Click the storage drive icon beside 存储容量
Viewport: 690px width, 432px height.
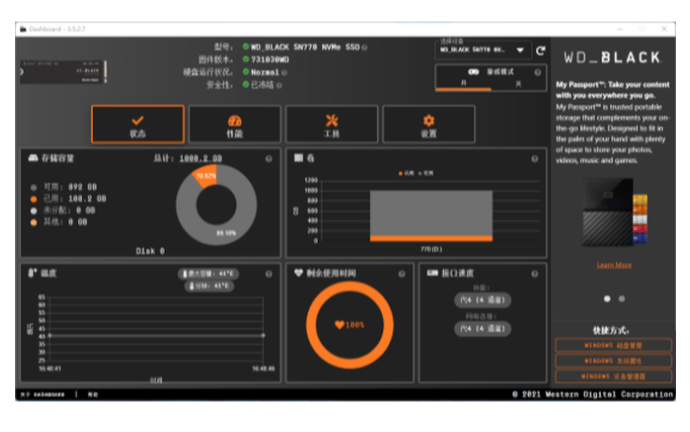point(33,158)
